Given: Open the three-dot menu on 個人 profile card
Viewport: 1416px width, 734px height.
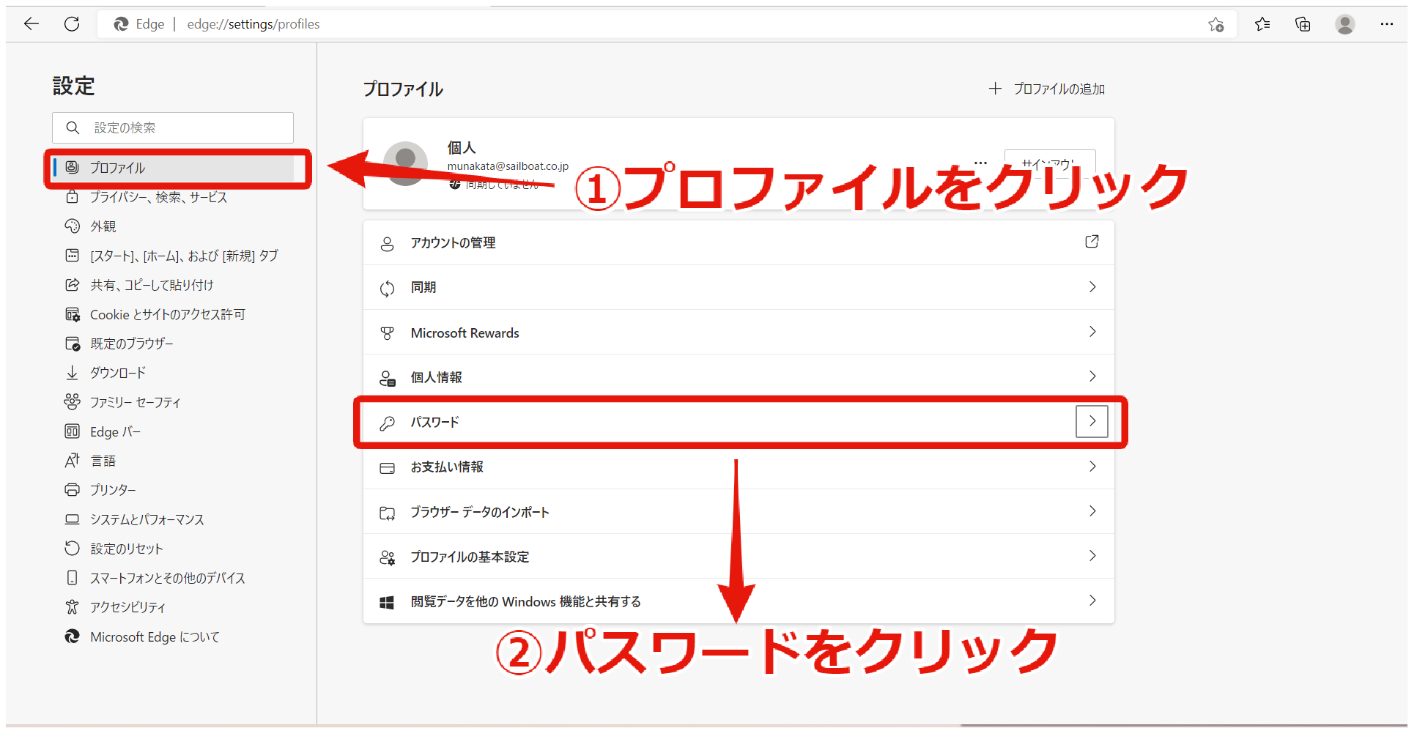Looking at the screenshot, I should tap(980, 163).
